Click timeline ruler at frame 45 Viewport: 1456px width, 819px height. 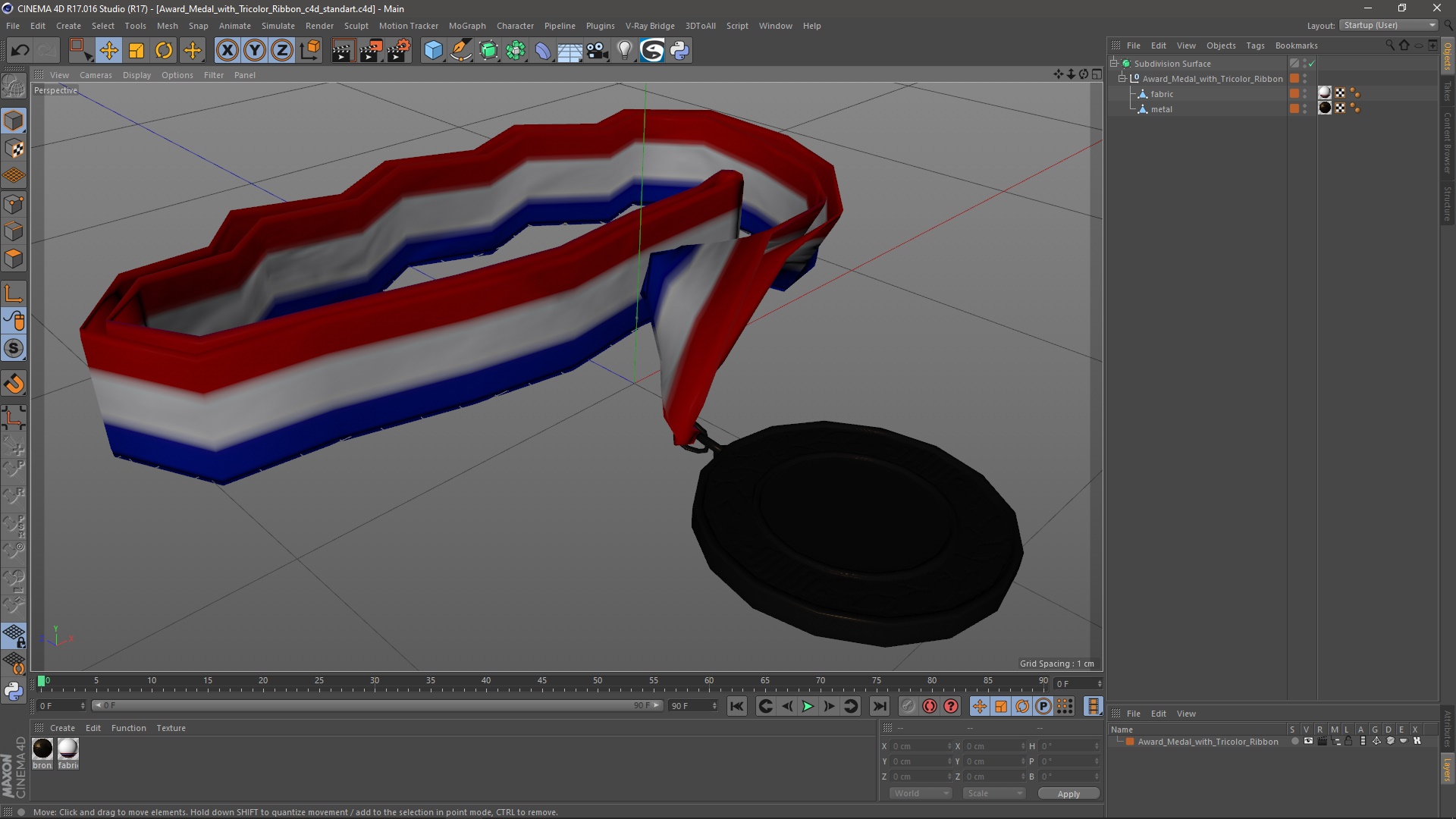pyautogui.click(x=541, y=681)
